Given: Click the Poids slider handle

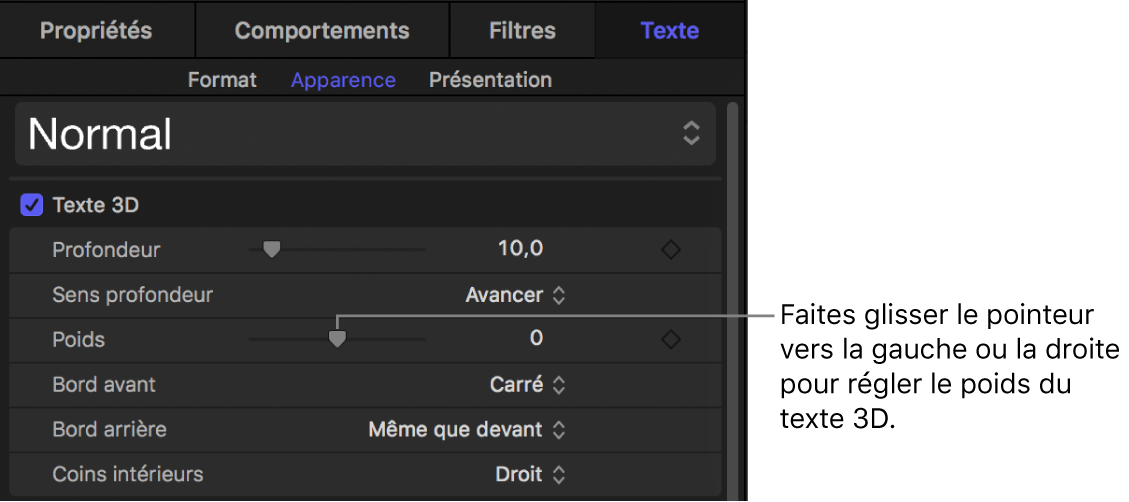Looking at the screenshot, I should click(x=338, y=340).
